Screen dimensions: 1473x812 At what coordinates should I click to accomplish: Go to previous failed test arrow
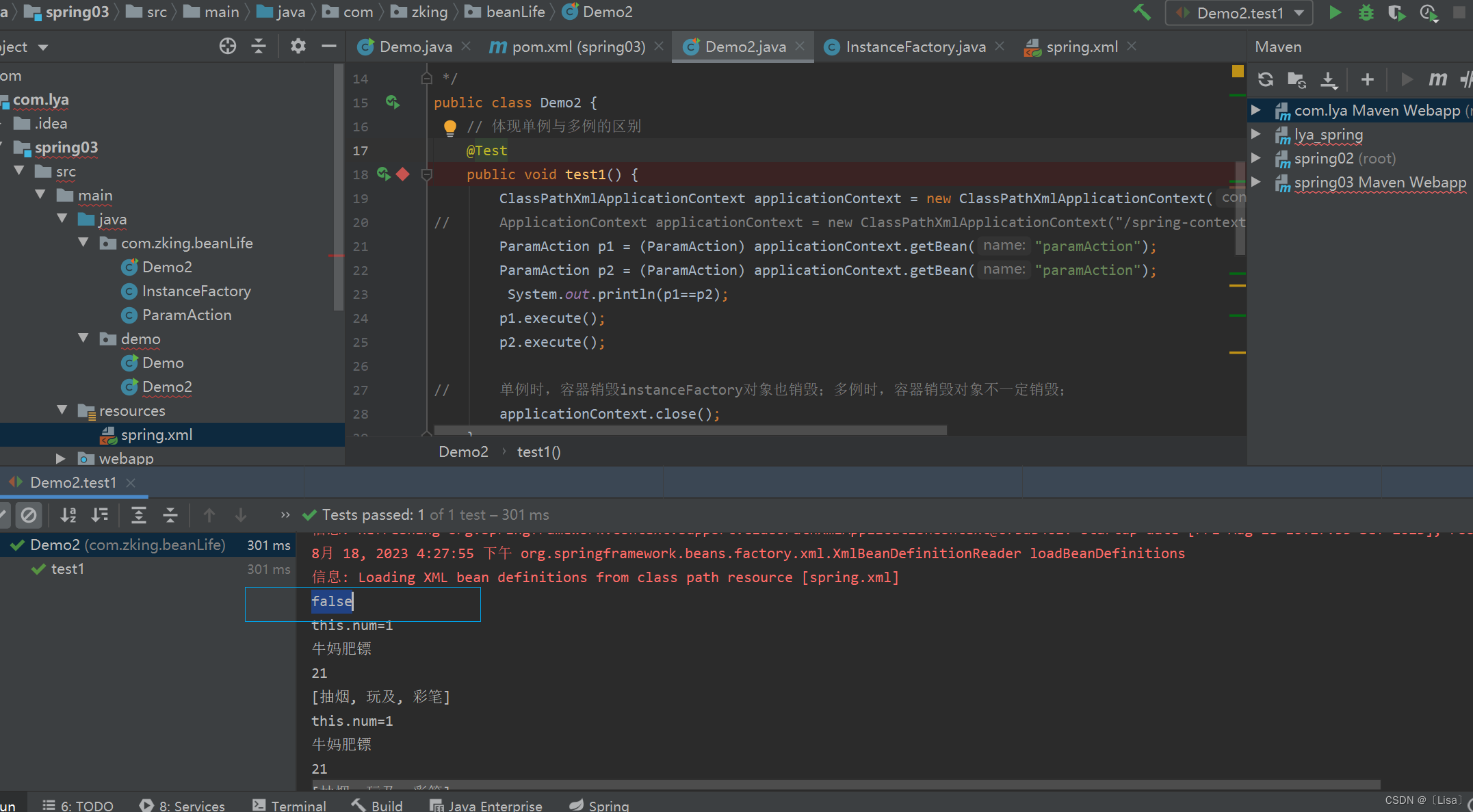(x=209, y=515)
